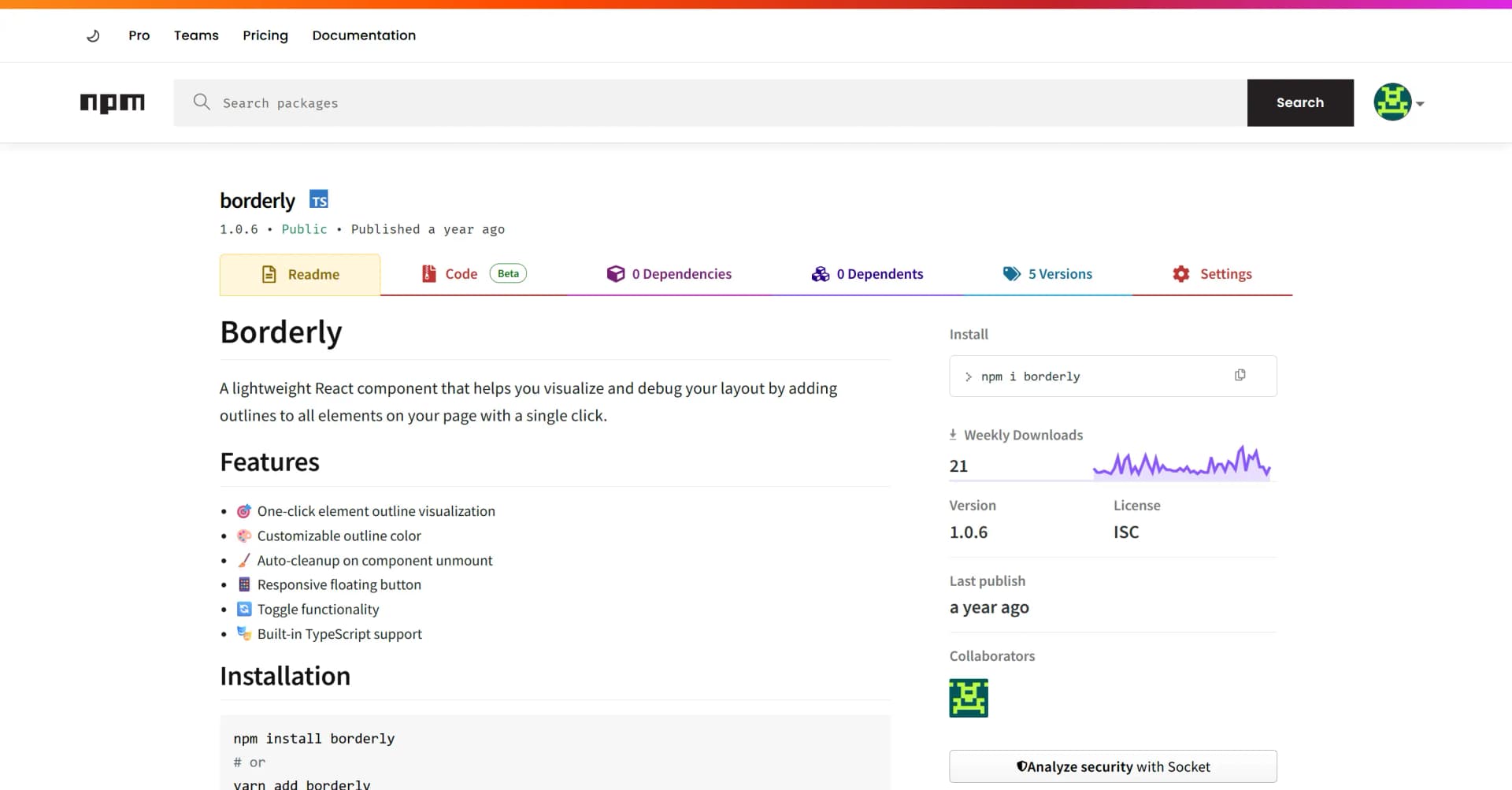Click the weekly downloads sparkline chart
The height and width of the screenshot is (790, 1512).
[1181, 463]
